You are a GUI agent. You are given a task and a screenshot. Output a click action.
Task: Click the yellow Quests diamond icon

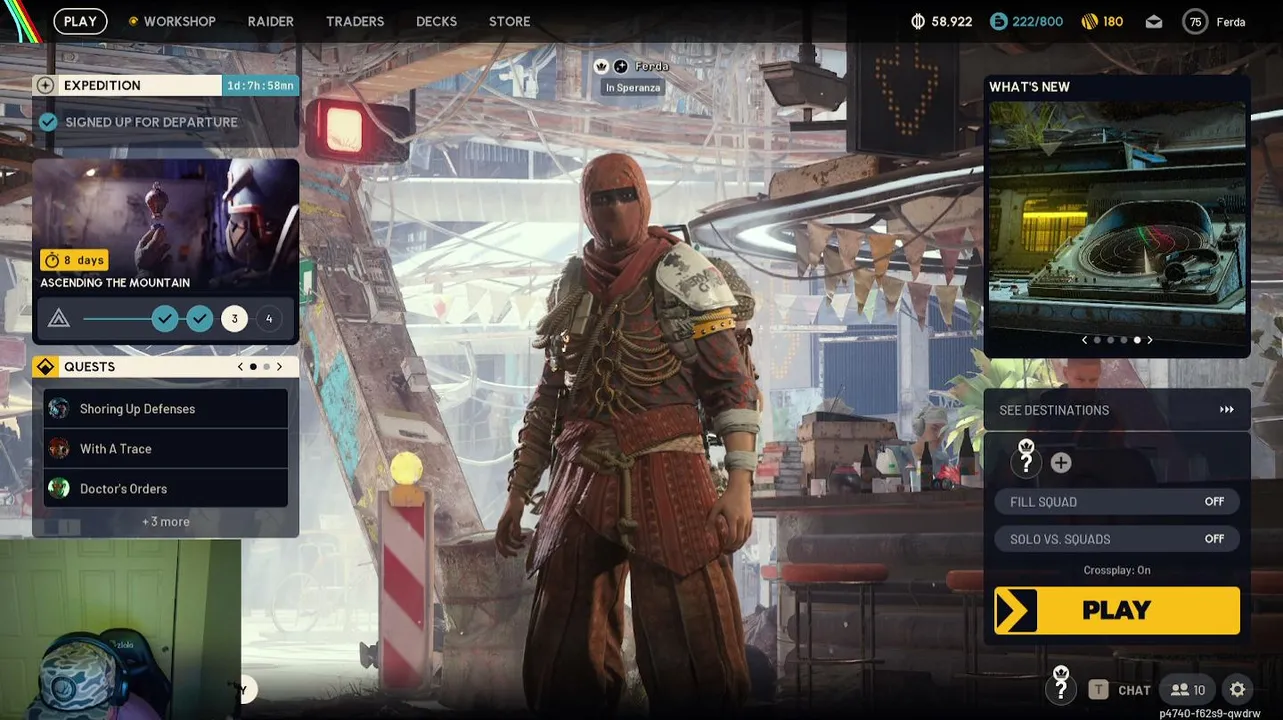45,367
